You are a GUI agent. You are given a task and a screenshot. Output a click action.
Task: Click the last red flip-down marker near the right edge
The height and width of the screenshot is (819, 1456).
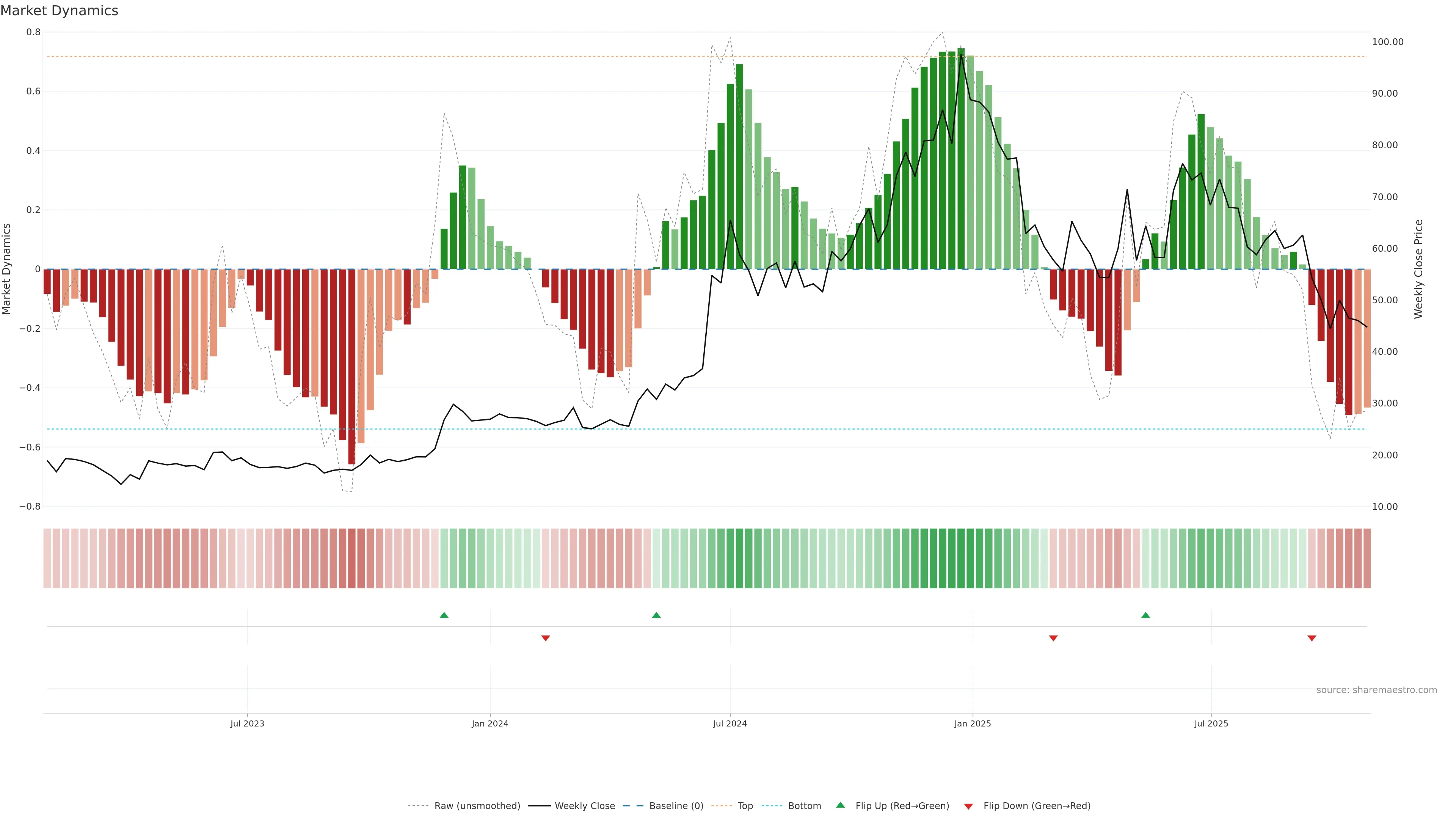coord(1312,638)
